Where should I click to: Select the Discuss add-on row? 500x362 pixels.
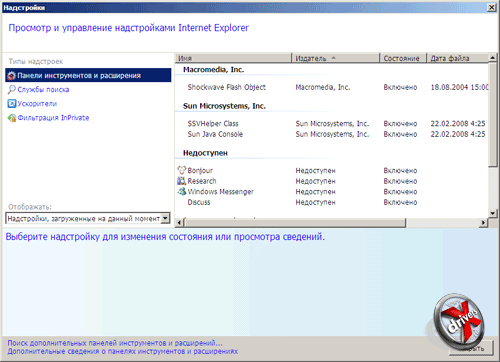pyautogui.click(x=332, y=202)
